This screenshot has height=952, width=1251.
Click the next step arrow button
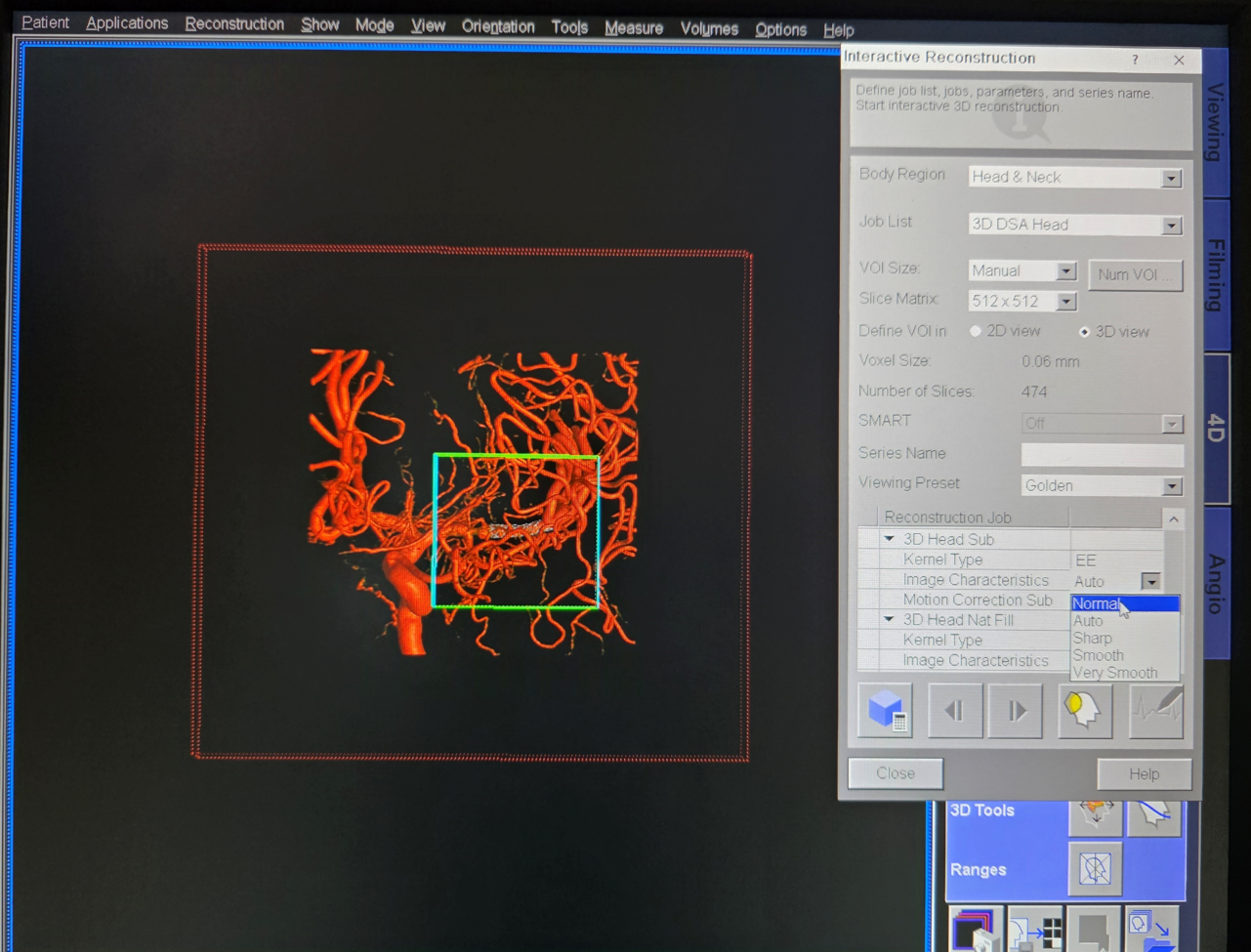(1016, 710)
